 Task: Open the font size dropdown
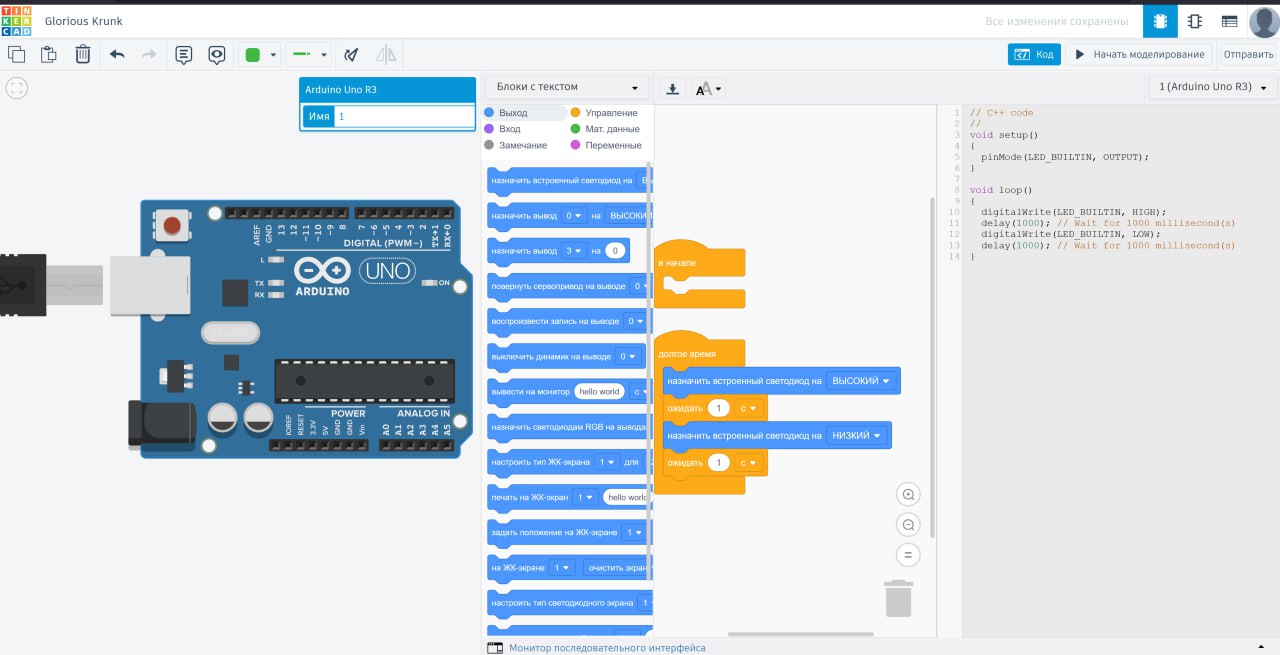[x=708, y=88]
